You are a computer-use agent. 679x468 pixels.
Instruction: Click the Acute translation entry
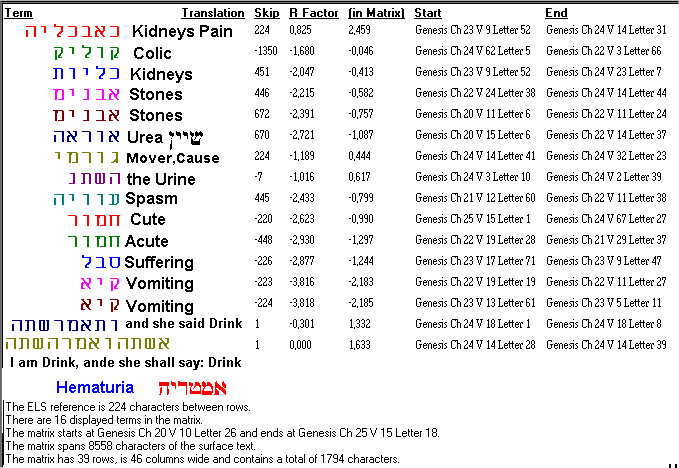point(146,241)
